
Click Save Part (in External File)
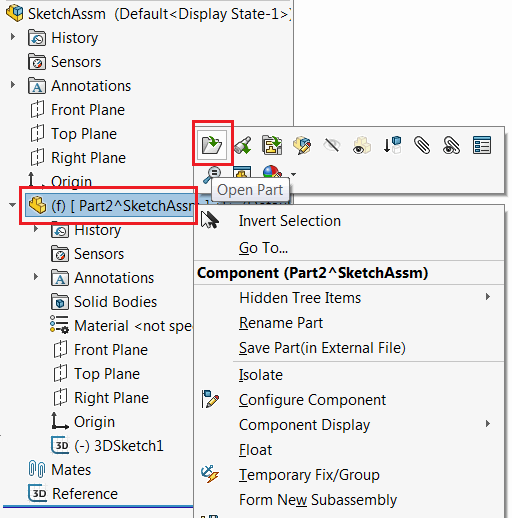[322, 348]
